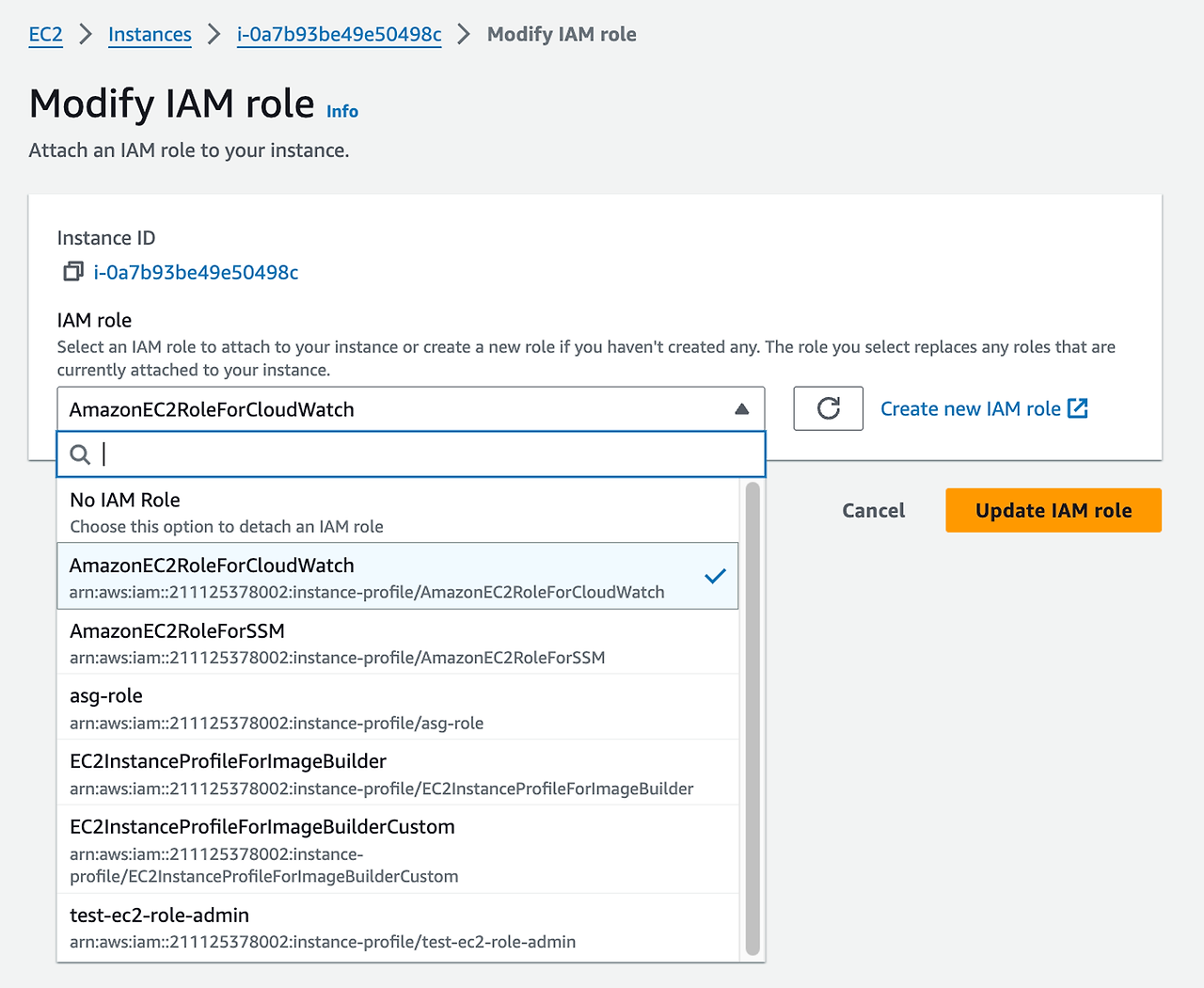Open instance ID link under Instance ID
The image size is (1204, 988).
coord(196,272)
